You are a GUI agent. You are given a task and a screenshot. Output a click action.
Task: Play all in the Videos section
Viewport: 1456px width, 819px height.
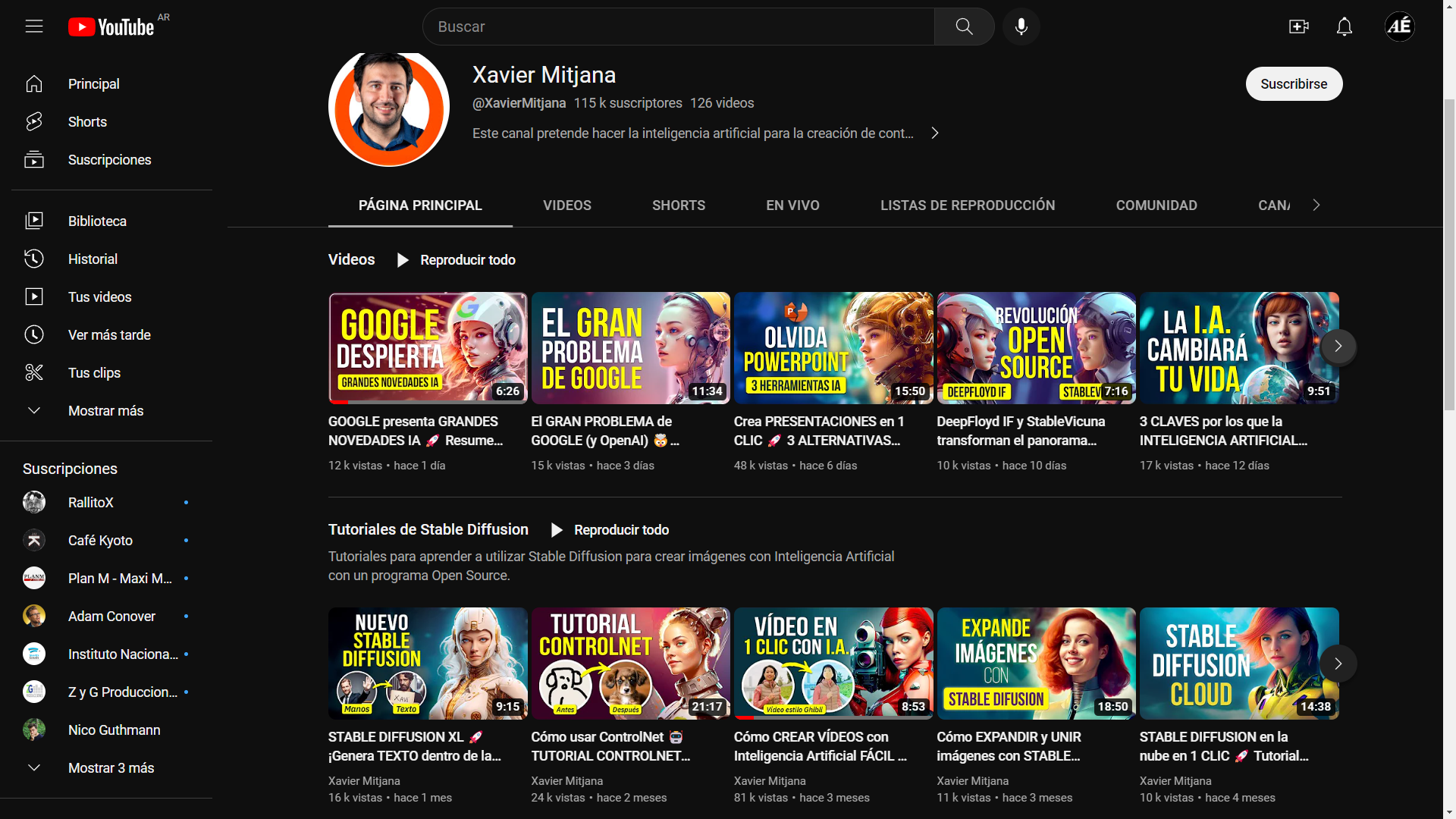pyautogui.click(x=457, y=260)
